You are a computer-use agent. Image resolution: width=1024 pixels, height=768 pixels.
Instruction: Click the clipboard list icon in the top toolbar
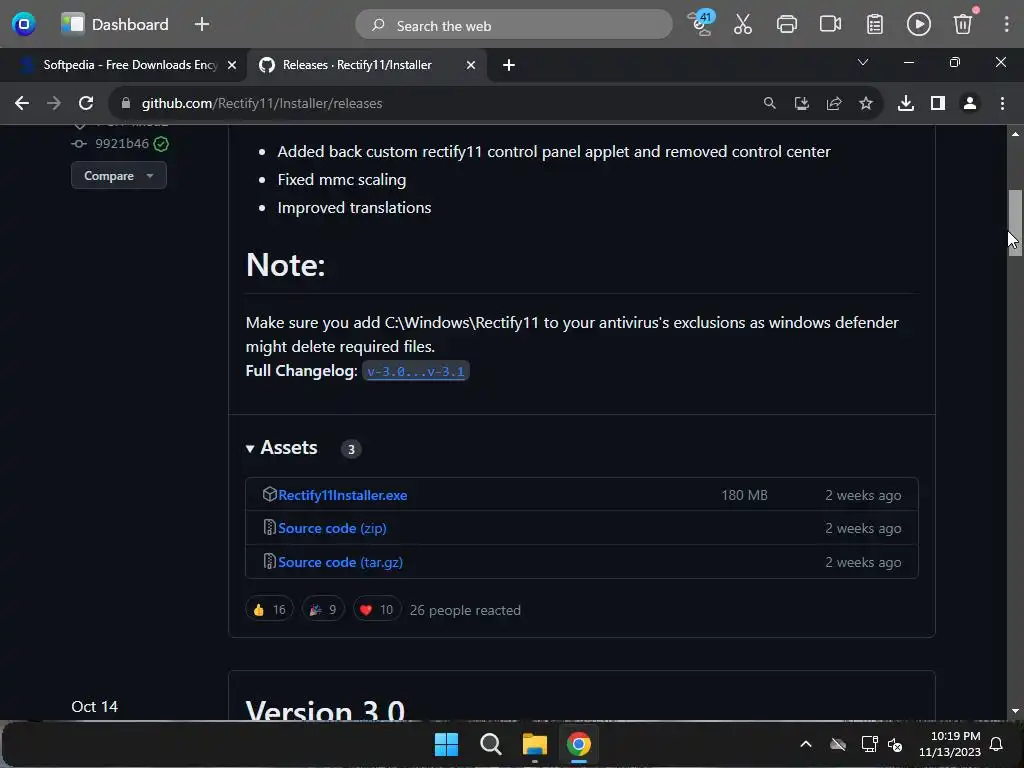click(874, 24)
